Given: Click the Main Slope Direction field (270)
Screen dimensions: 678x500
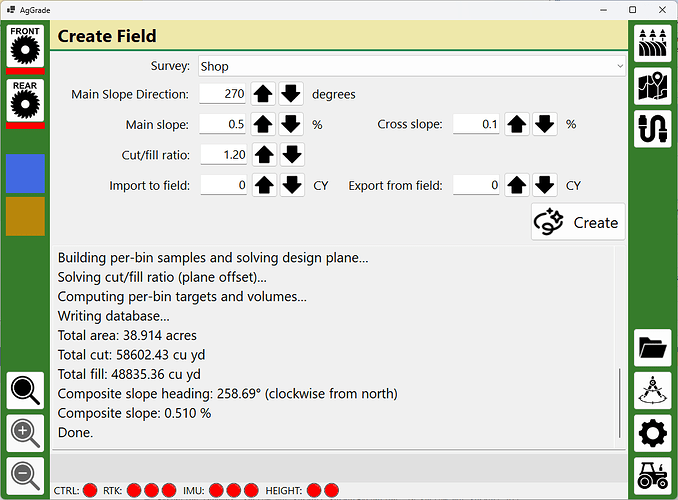Looking at the screenshot, I should 222,94.
